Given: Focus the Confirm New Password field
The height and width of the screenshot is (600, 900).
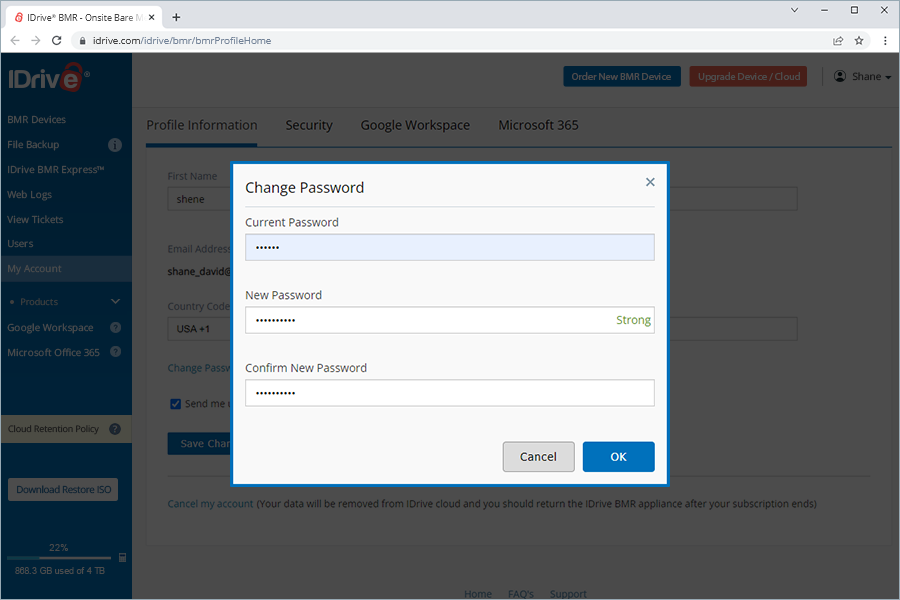Looking at the screenshot, I should [449, 393].
